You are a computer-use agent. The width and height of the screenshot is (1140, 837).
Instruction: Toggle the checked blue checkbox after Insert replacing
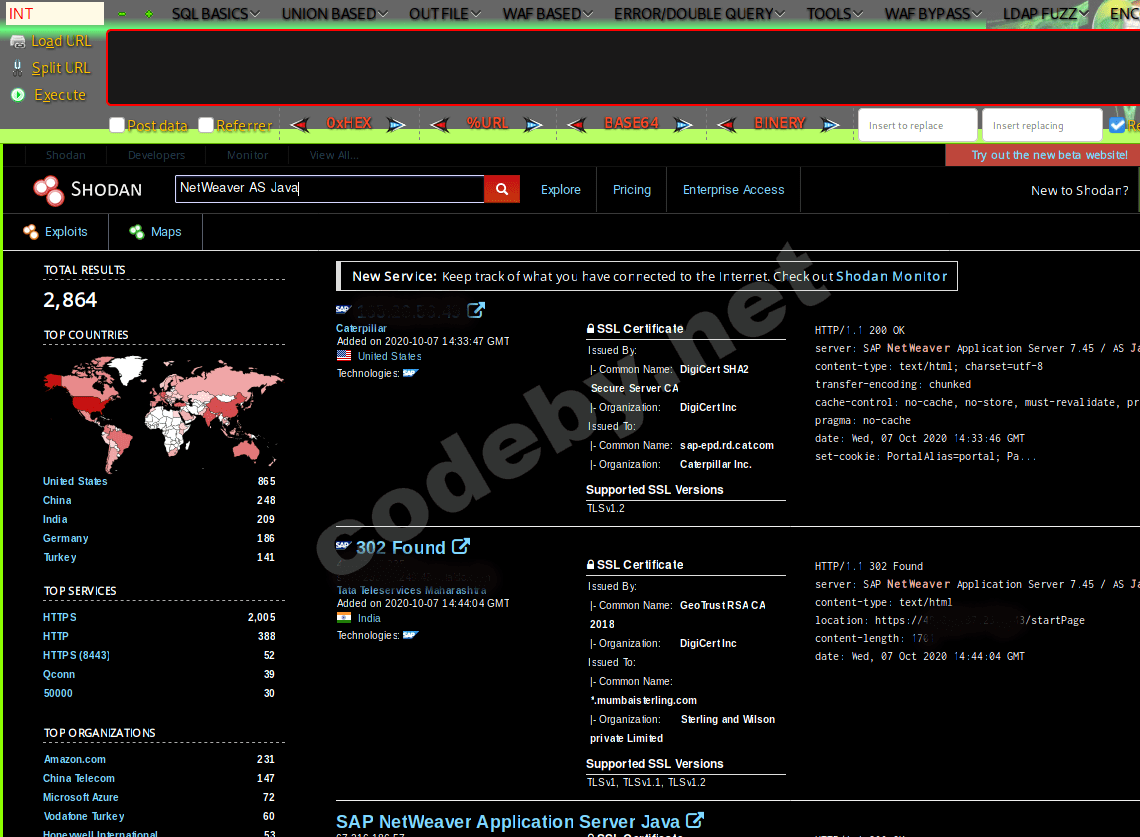tap(1117, 124)
